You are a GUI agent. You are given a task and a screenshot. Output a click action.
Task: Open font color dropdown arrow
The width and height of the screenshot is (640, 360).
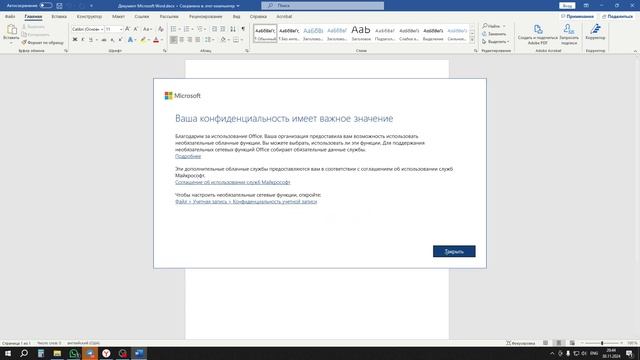click(x=162, y=40)
